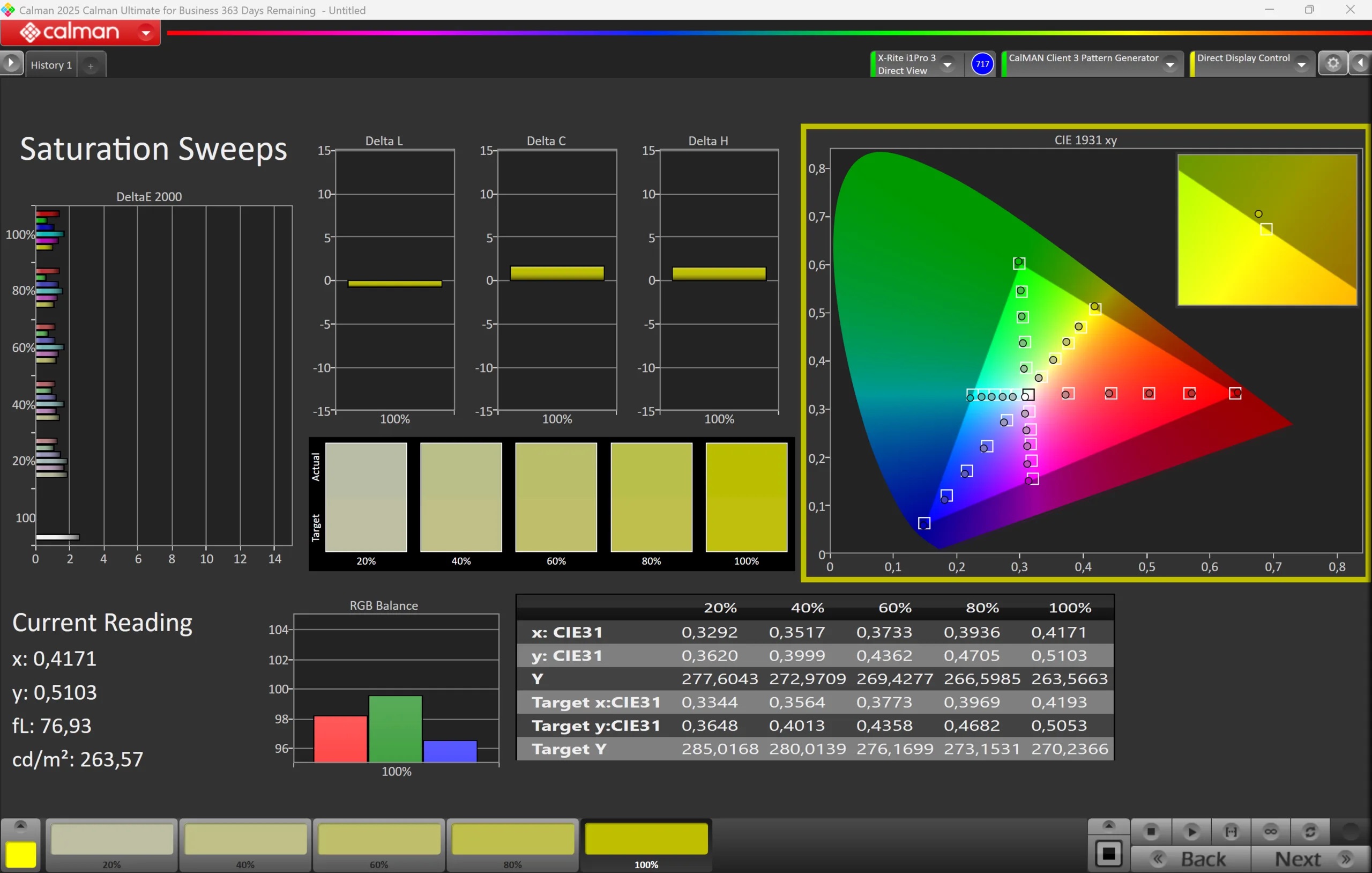Click the refresh loop icon
1372x873 pixels.
tap(1310, 832)
